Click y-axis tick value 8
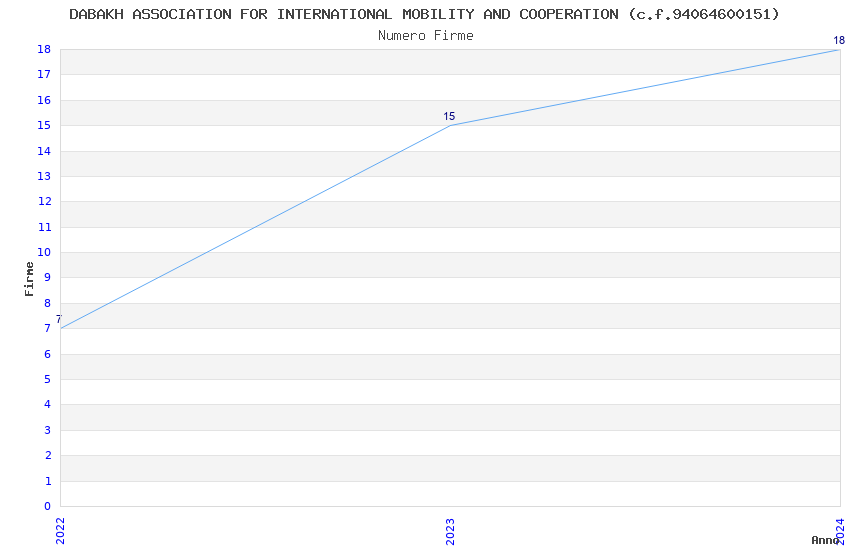Image resolution: width=850 pixels, height=550 pixels. coord(48,303)
